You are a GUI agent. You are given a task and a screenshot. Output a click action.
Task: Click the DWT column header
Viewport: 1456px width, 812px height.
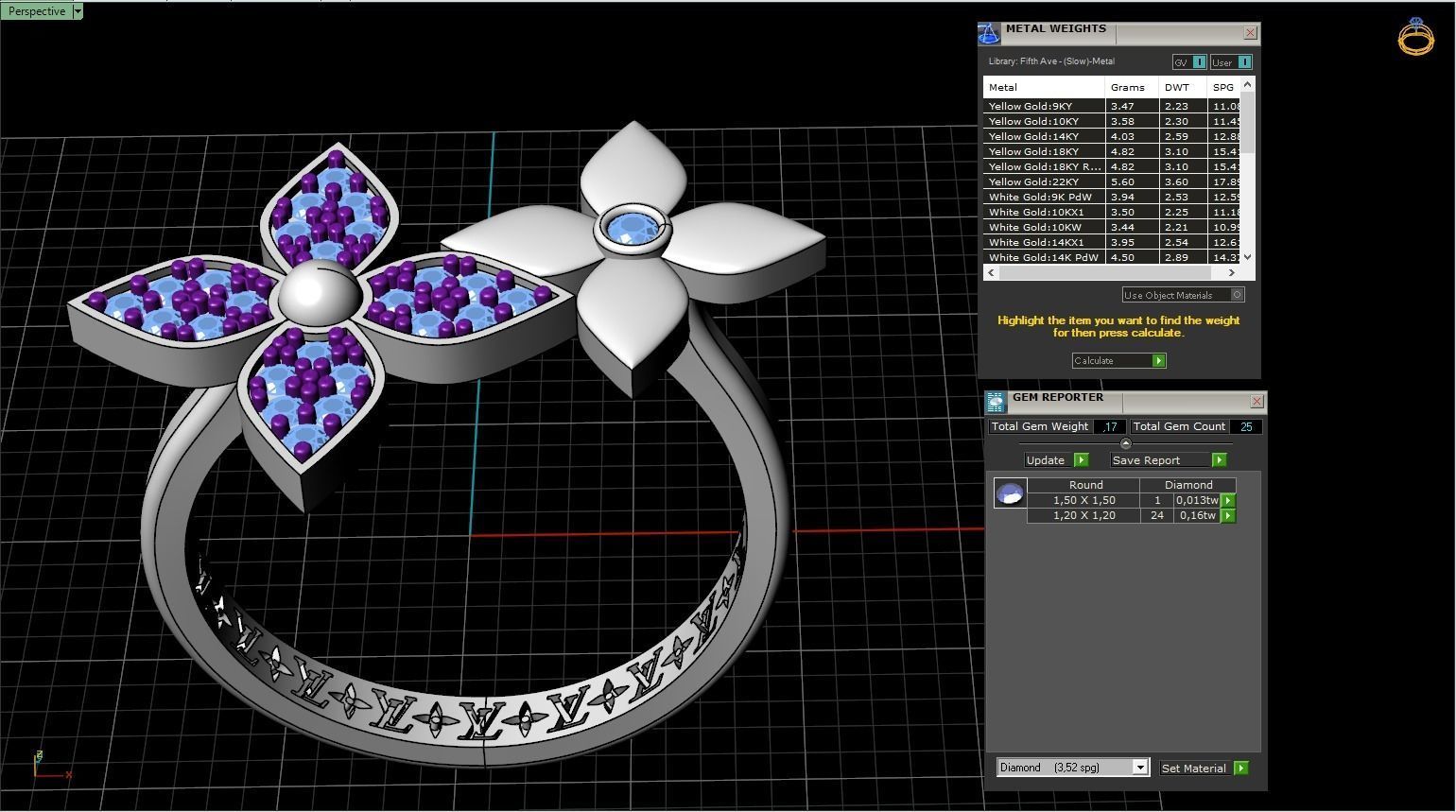pyautogui.click(x=1183, y=87)
